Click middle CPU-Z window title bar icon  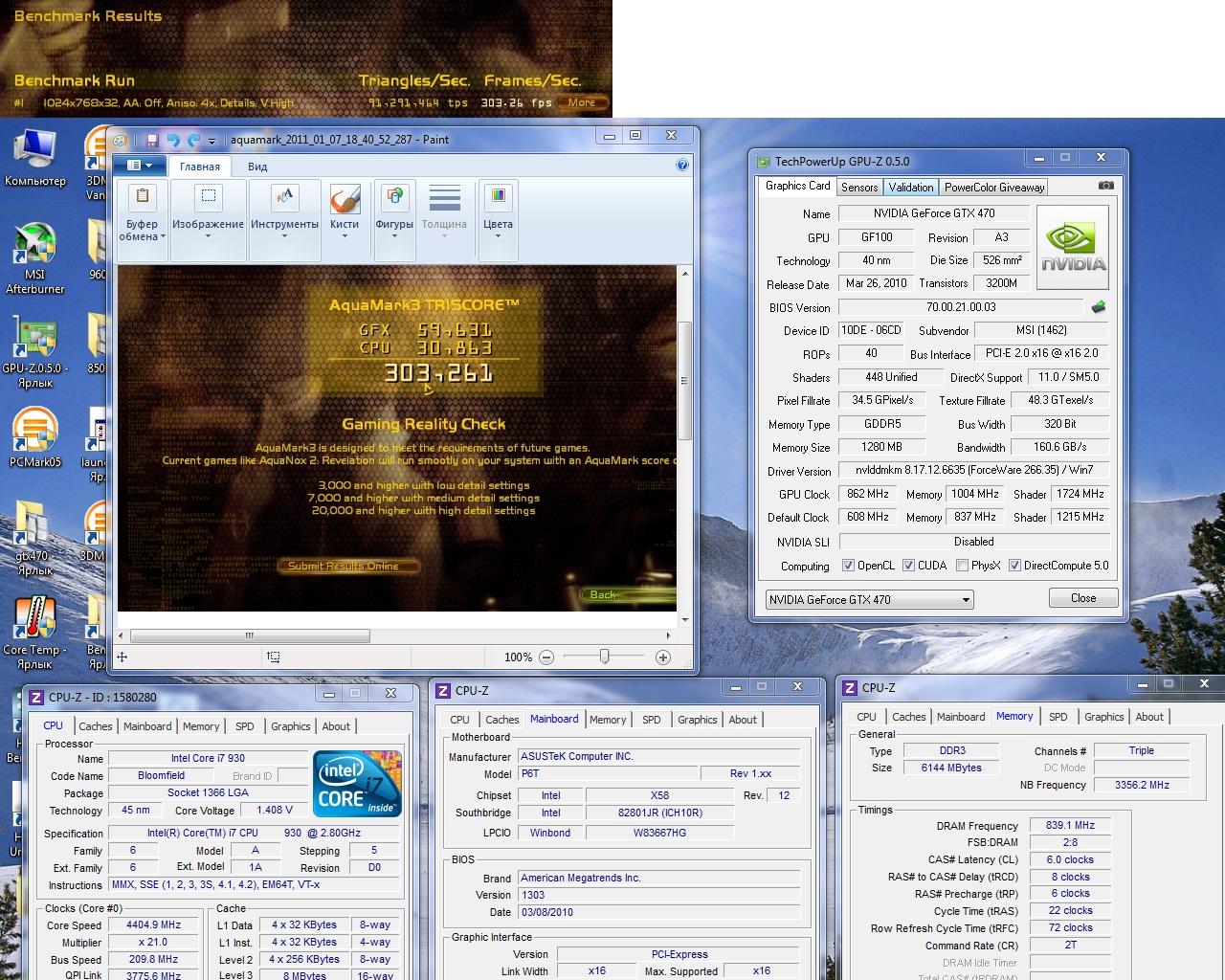pos(443,691)
